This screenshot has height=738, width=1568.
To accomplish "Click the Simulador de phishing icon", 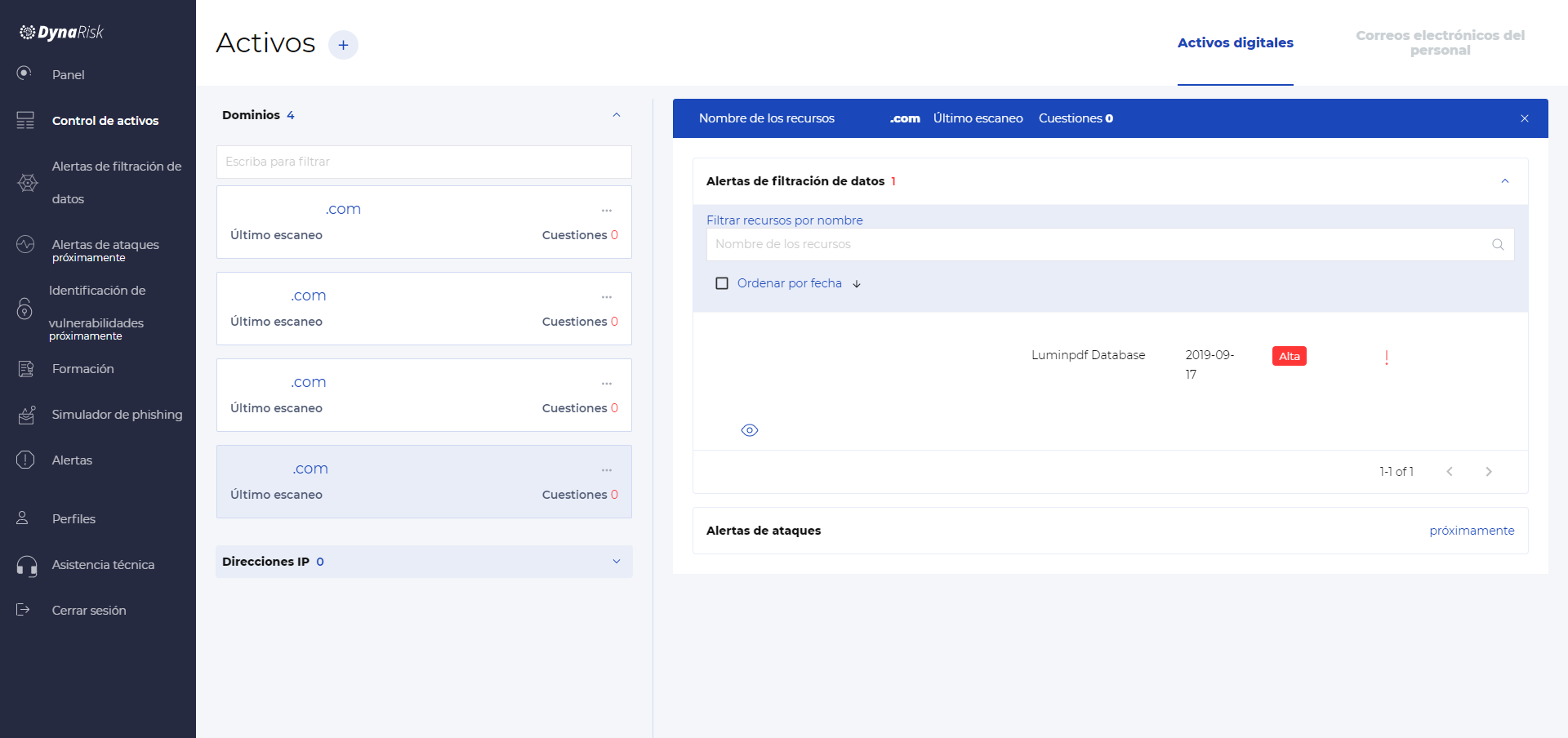I will (27, 415).
